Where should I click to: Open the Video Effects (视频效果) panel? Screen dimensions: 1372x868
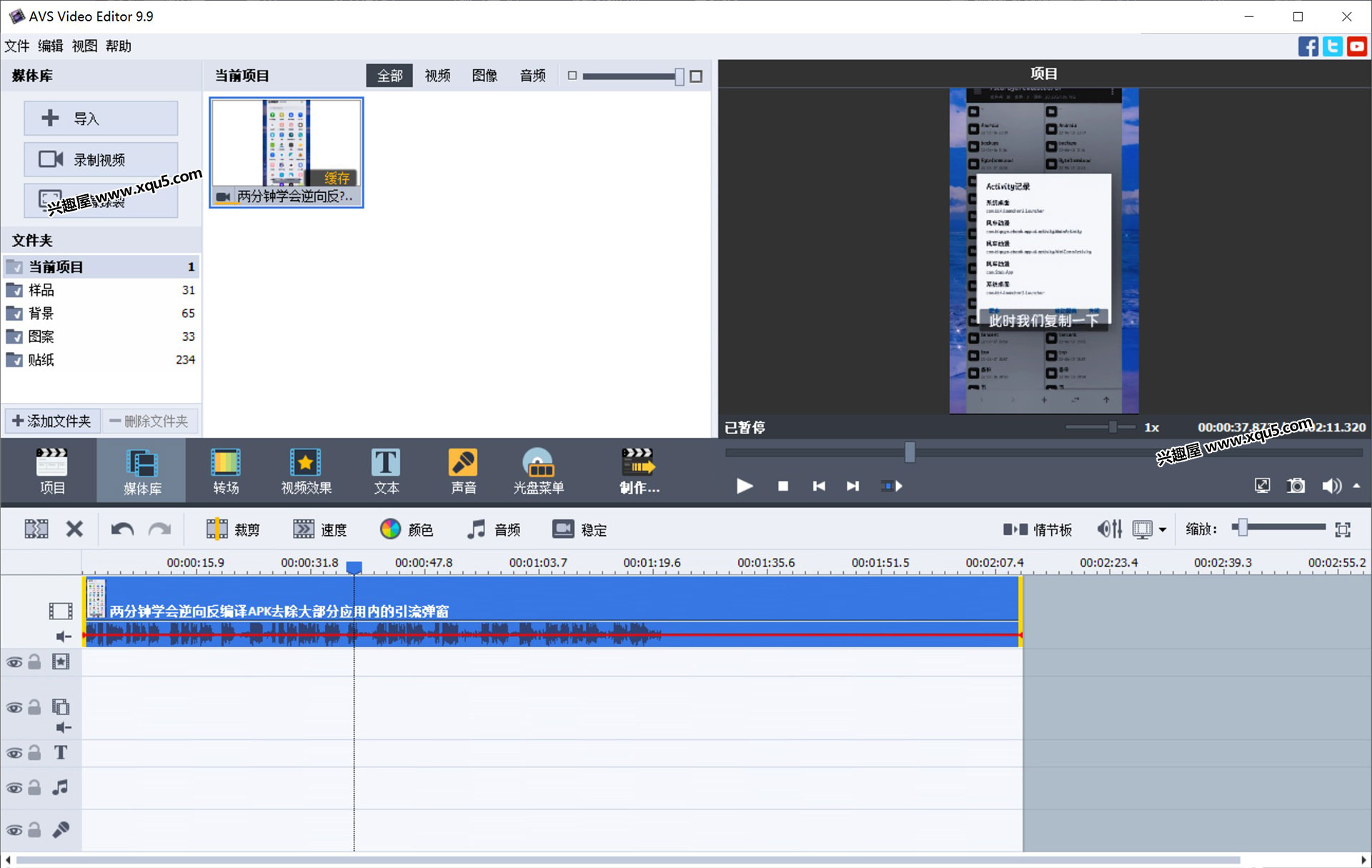[306, 471]
